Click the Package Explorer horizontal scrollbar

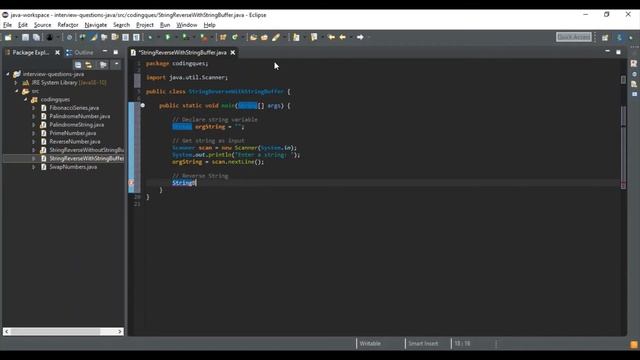coord(56,331)
